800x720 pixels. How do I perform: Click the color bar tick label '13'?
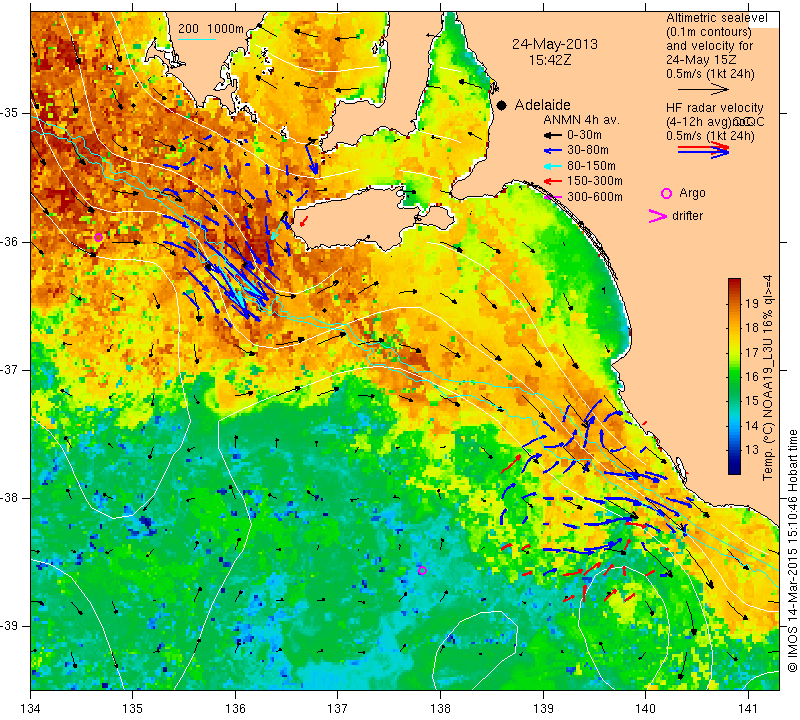[752, 450]
